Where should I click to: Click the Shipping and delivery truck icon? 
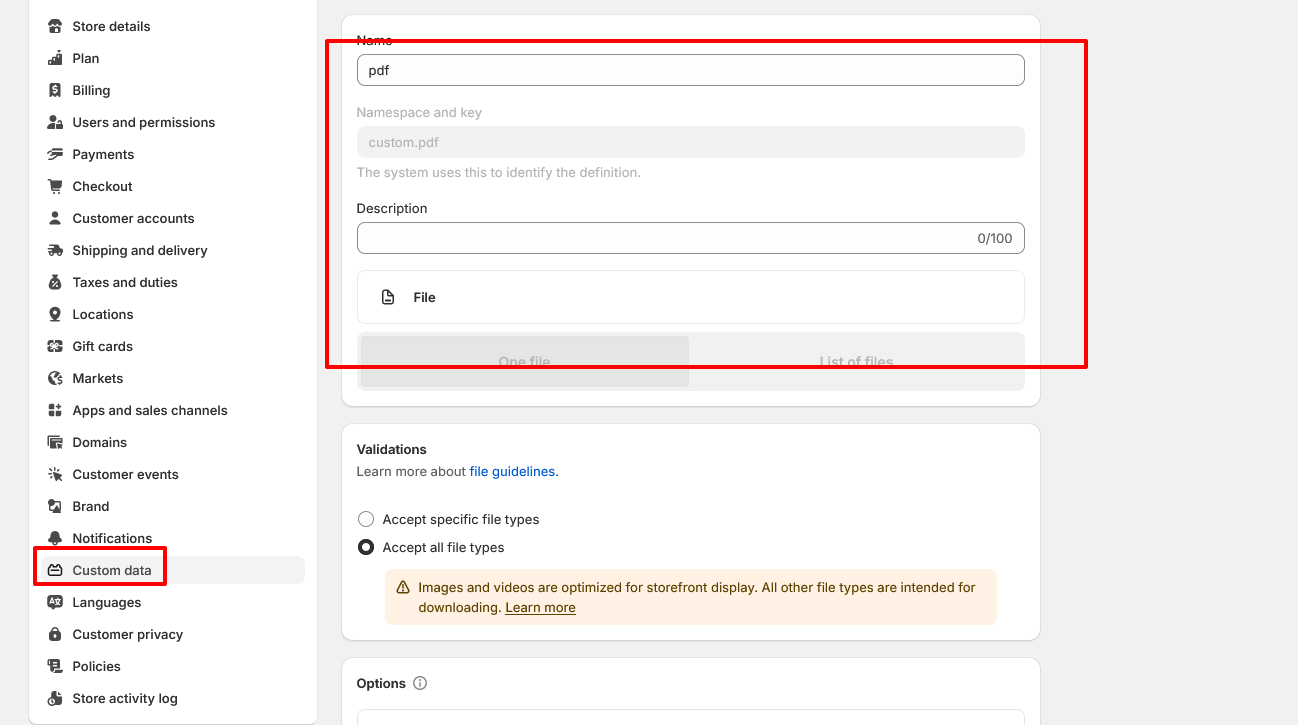[x=55, y=250]
